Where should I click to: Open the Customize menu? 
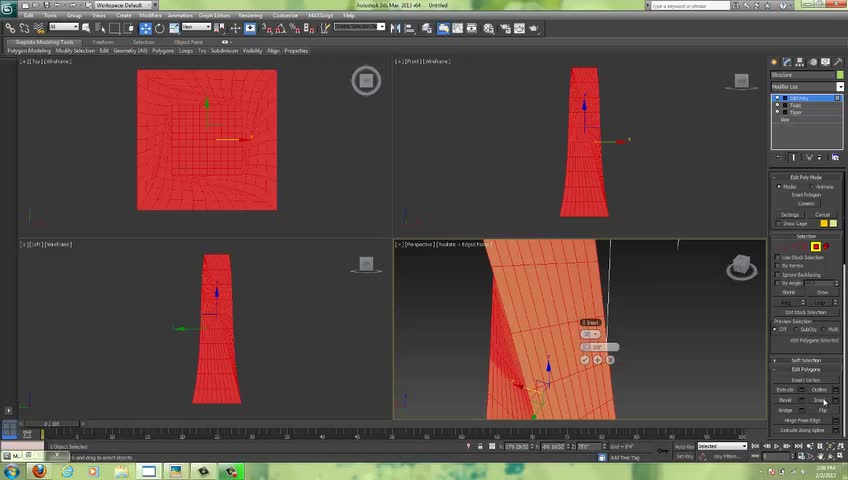[285, 16]
